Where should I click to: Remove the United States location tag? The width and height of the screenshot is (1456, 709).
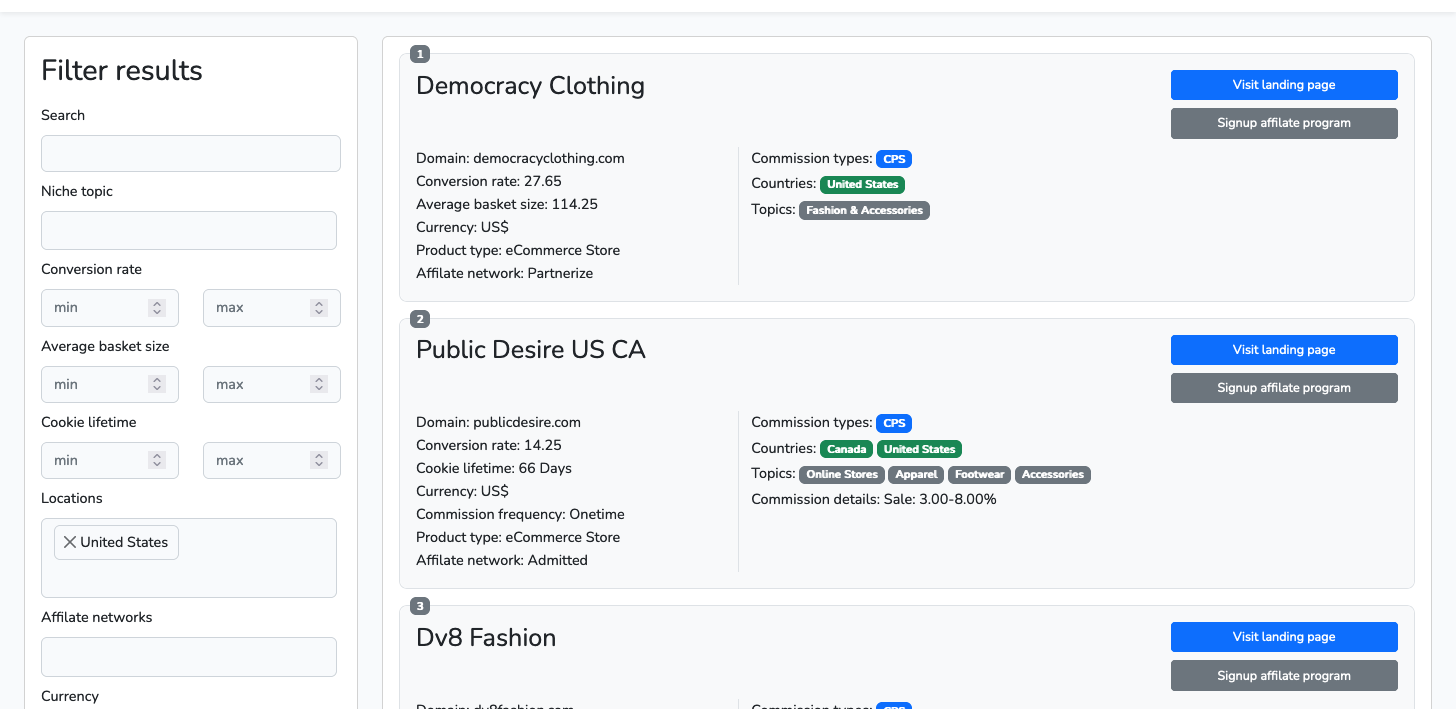tap(69, 542)
